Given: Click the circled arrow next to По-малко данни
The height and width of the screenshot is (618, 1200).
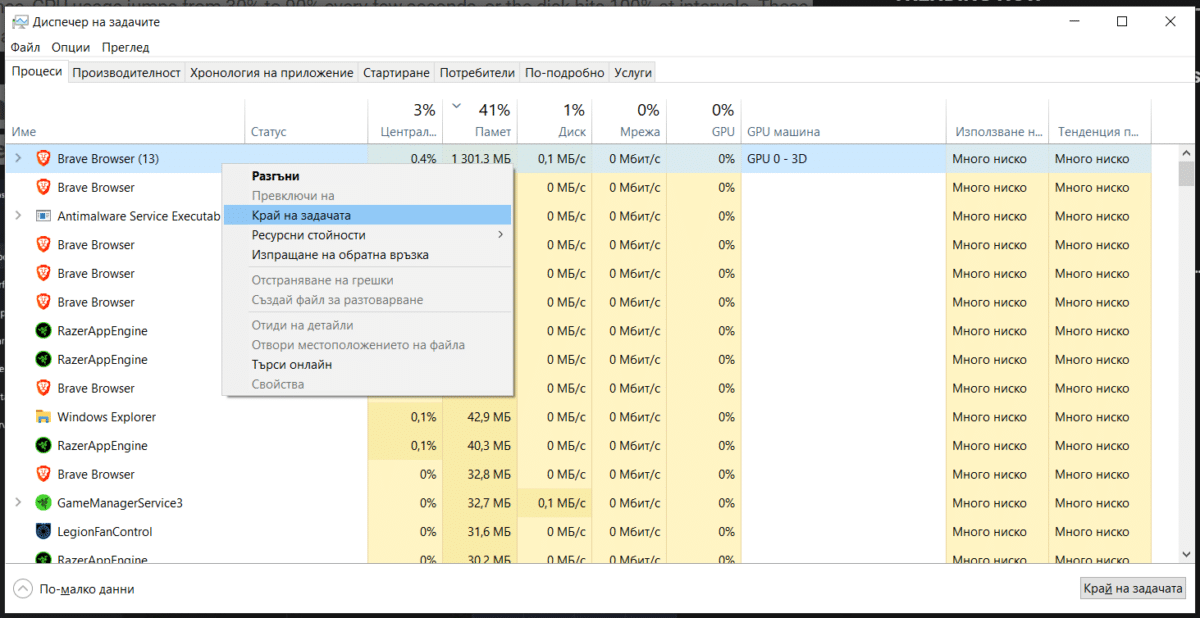Looking at the screenshot, I should (23, 589).
